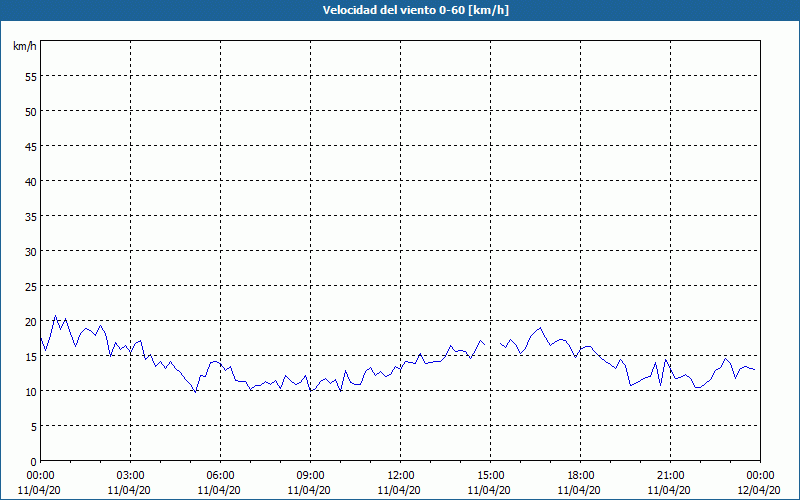Pick the "11/04/20" date under 15:00

coord(489,490)
